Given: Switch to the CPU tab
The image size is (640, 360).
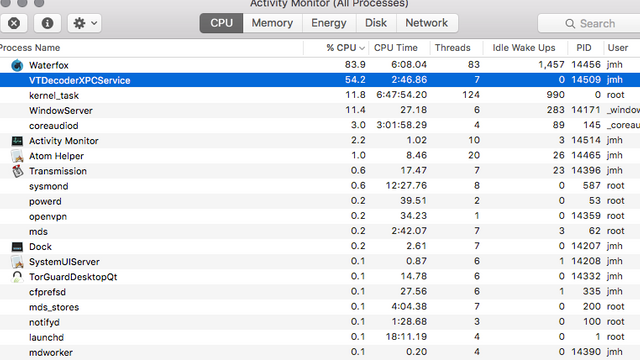Looking at the screenshot, I should pos(221,23).
